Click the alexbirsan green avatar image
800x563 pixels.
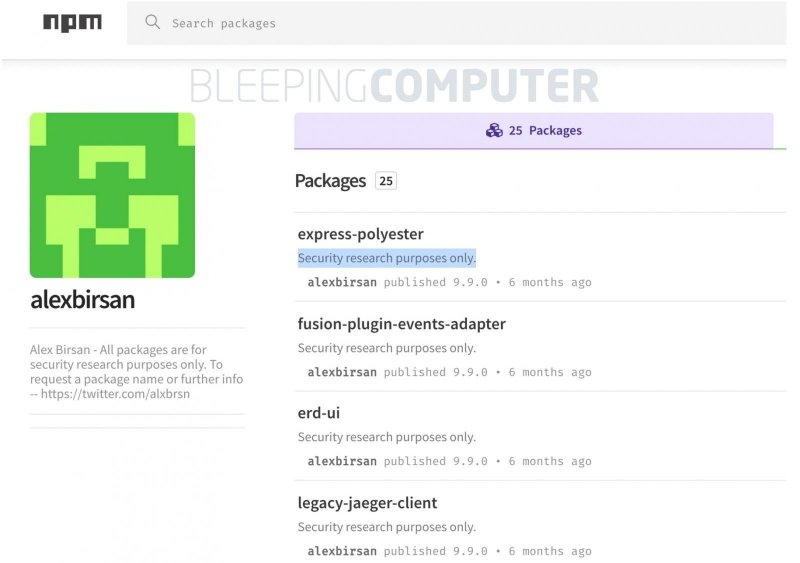[112, 195]
